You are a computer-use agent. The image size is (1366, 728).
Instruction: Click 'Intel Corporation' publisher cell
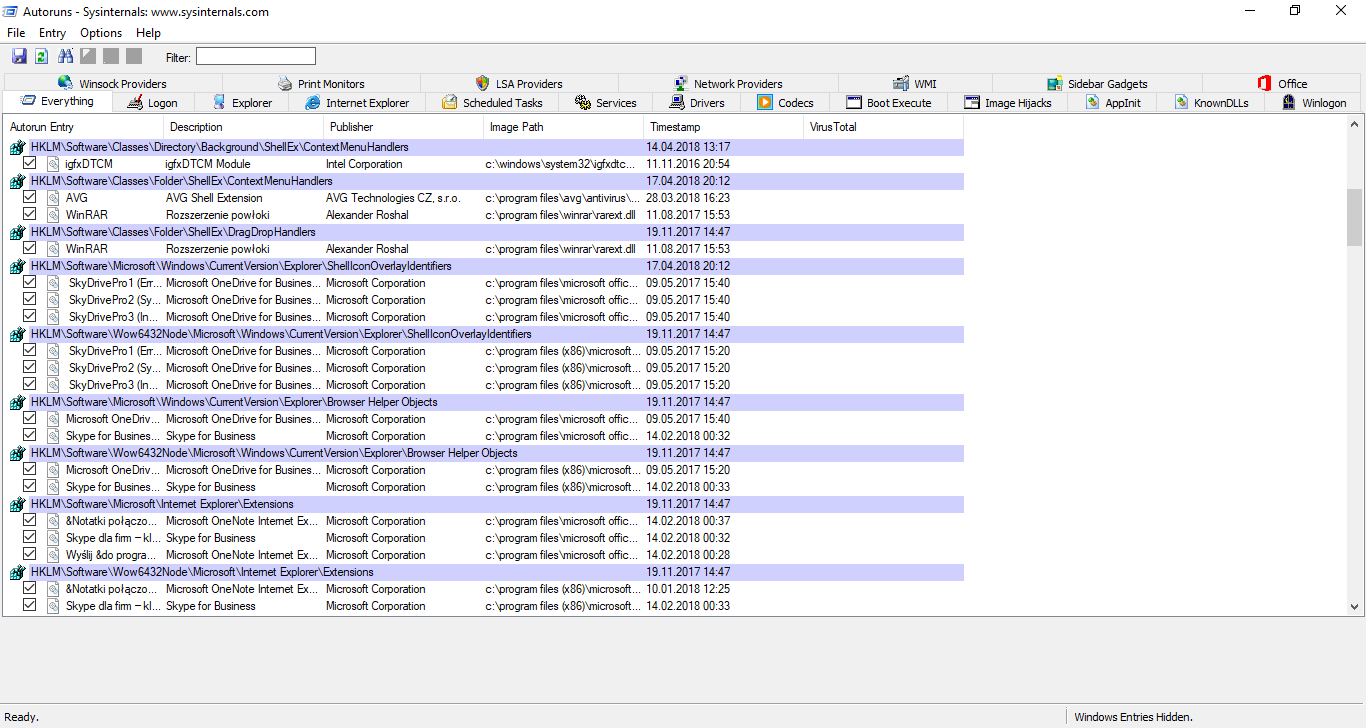coord(364,164)
